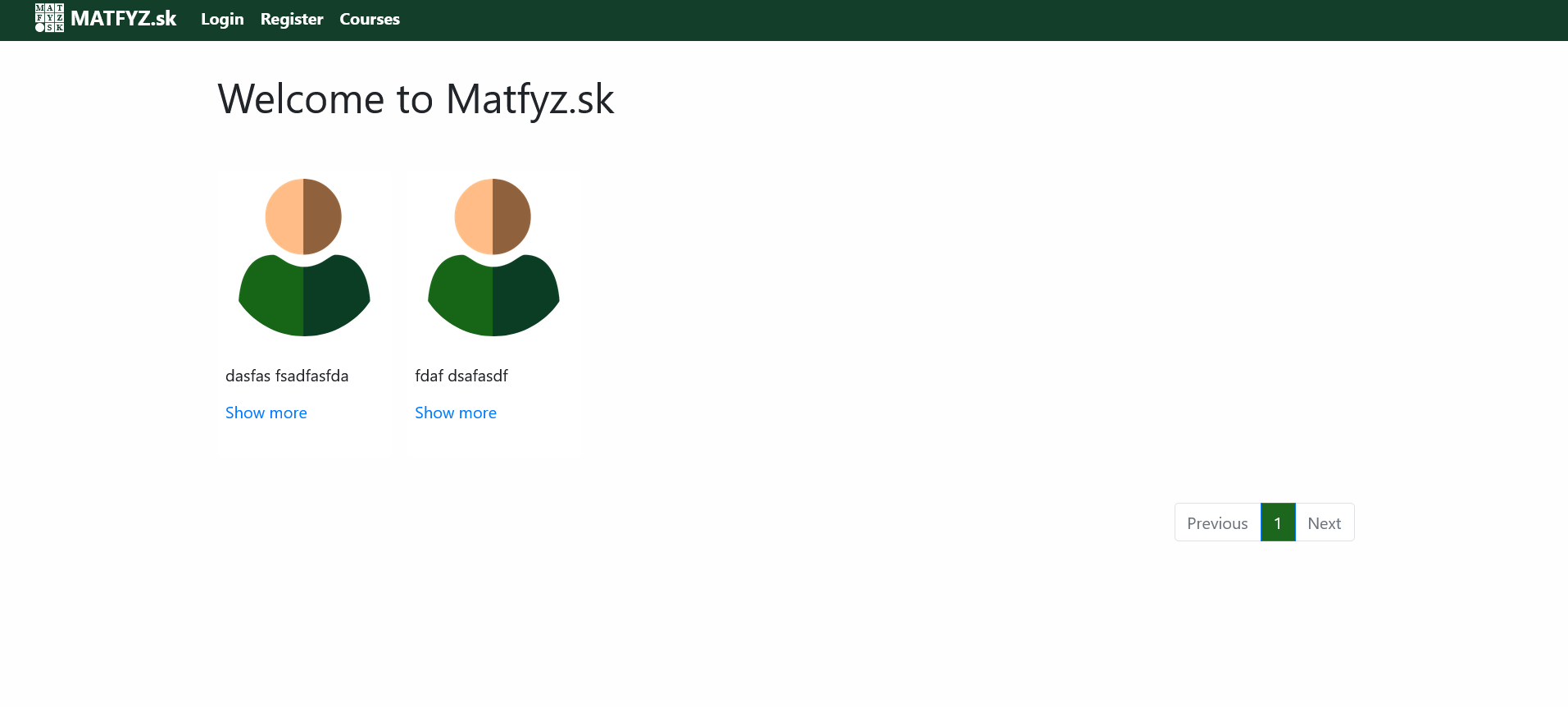The width and height of the screenshot is (1568, 707).
Task: Click the head circle of fdaf's avatar
Action: pyautogui.click(x=493, y=217)
